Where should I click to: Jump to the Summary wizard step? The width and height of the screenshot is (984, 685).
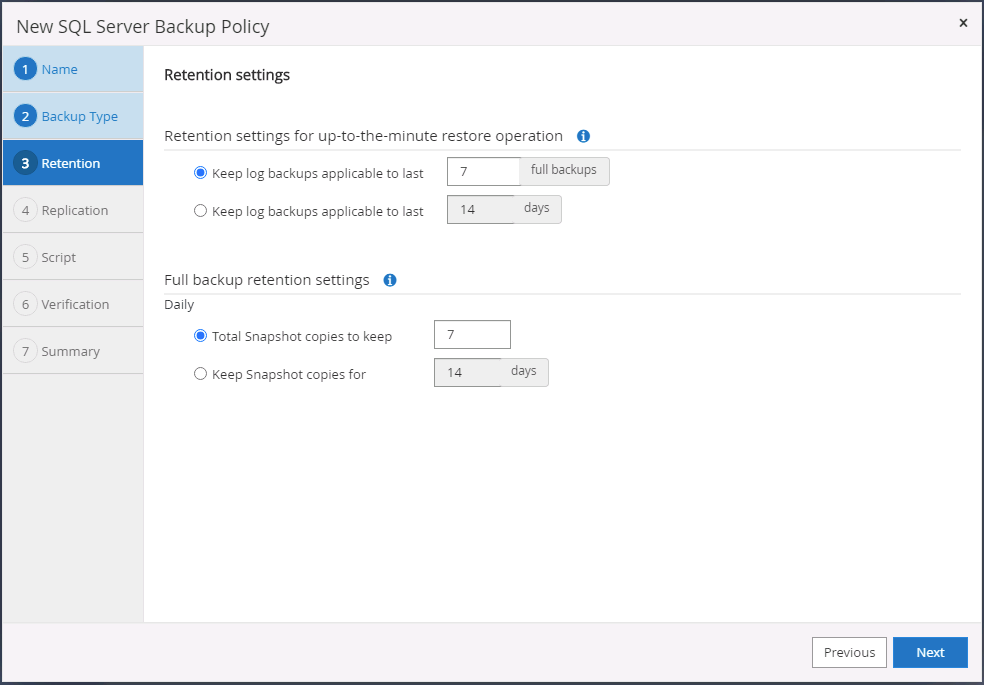pos(70,351)
